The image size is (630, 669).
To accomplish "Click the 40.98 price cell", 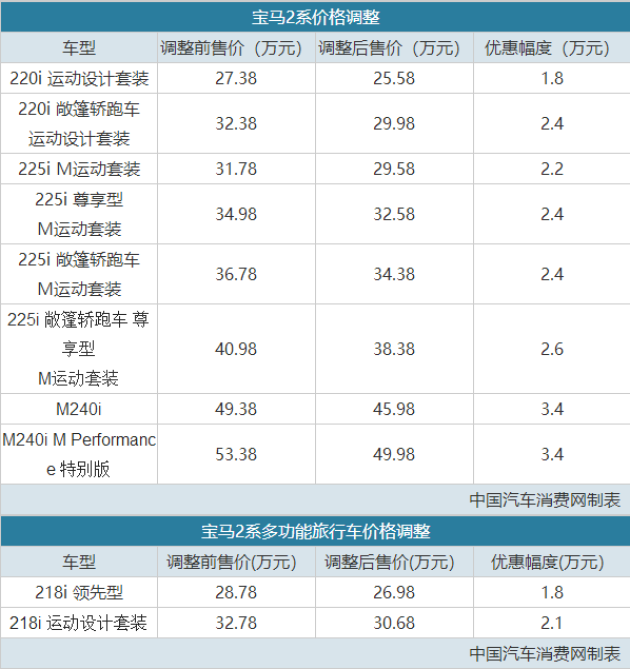I will pyautogui.click(x=236, y=349).
